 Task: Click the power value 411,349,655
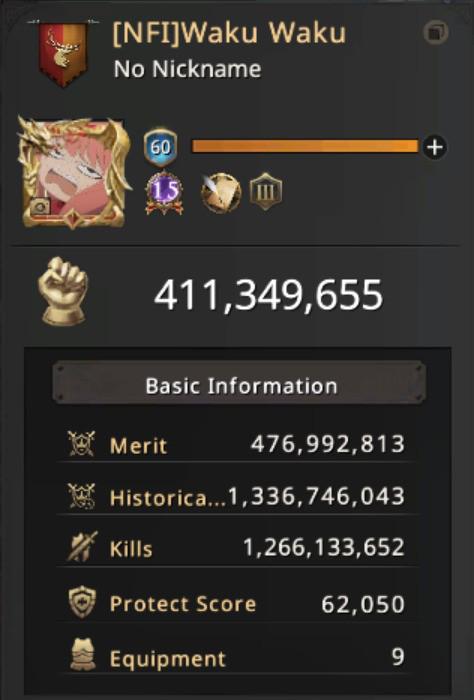[x=269, y=295]
